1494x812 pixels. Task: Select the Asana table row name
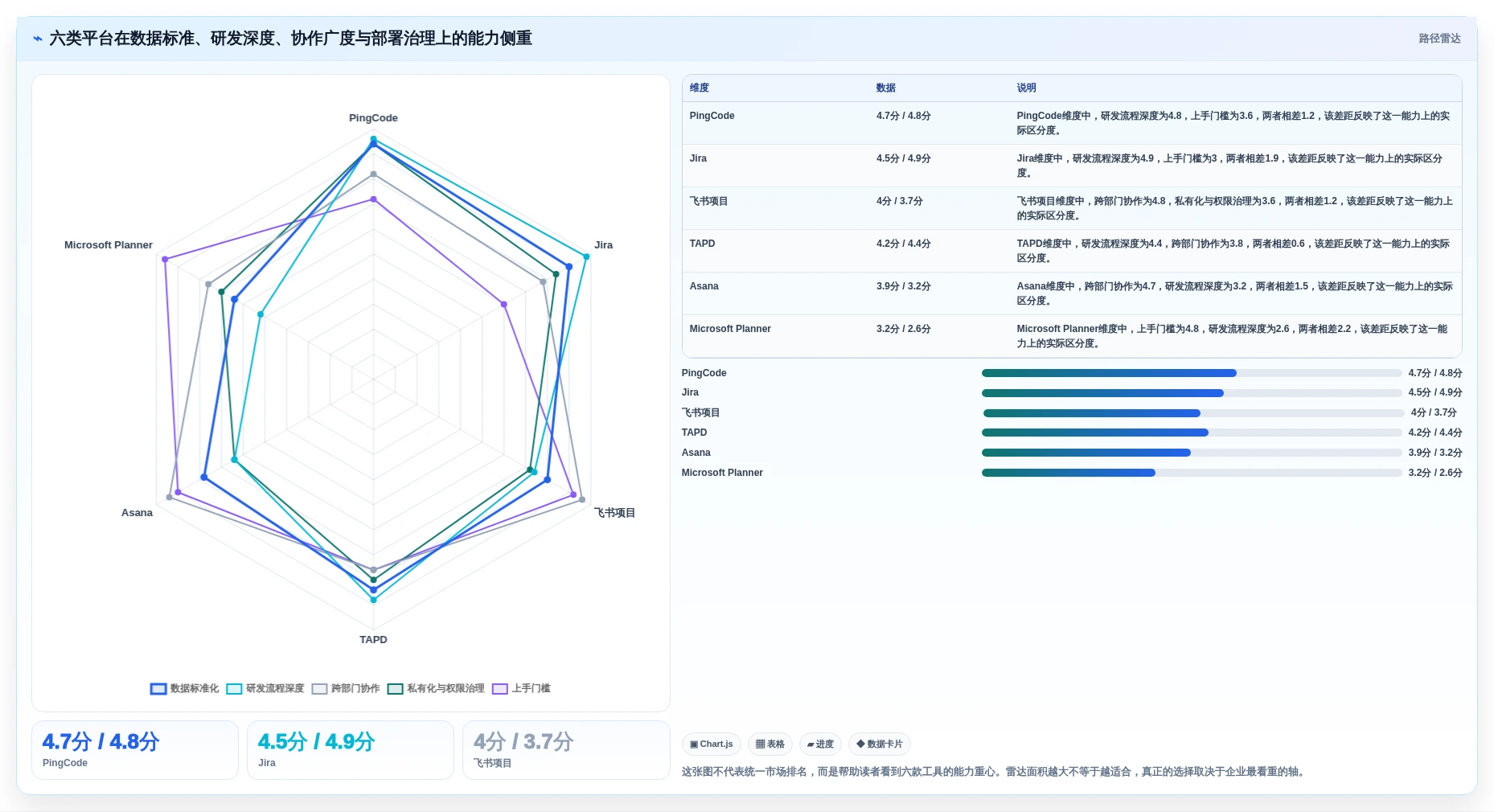[704, 286]
